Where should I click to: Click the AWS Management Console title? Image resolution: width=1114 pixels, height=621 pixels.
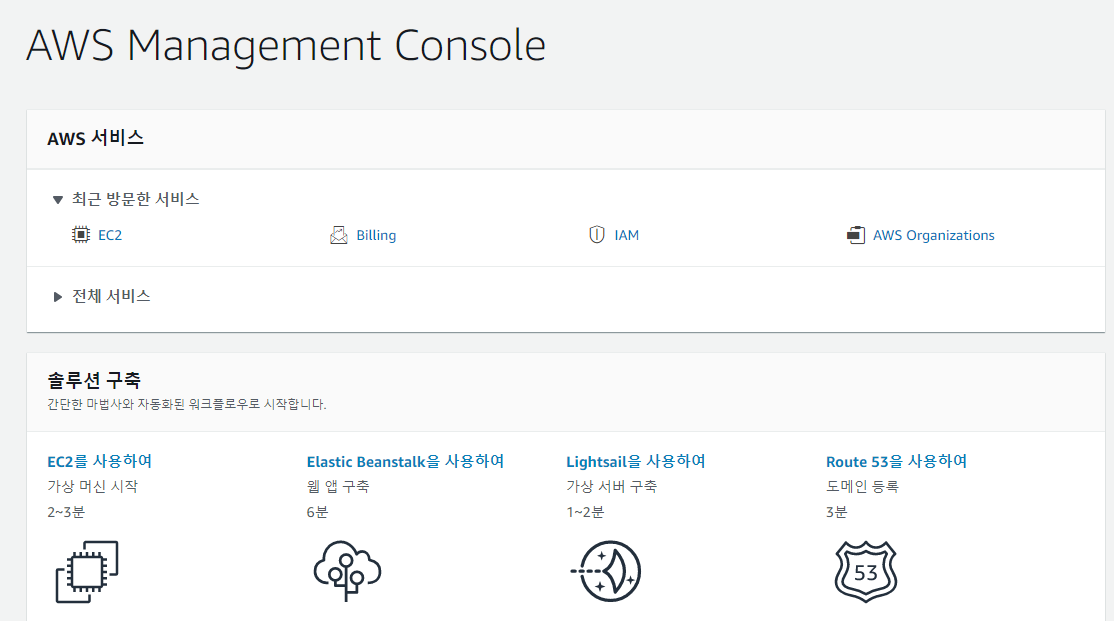tap(286, 45)
